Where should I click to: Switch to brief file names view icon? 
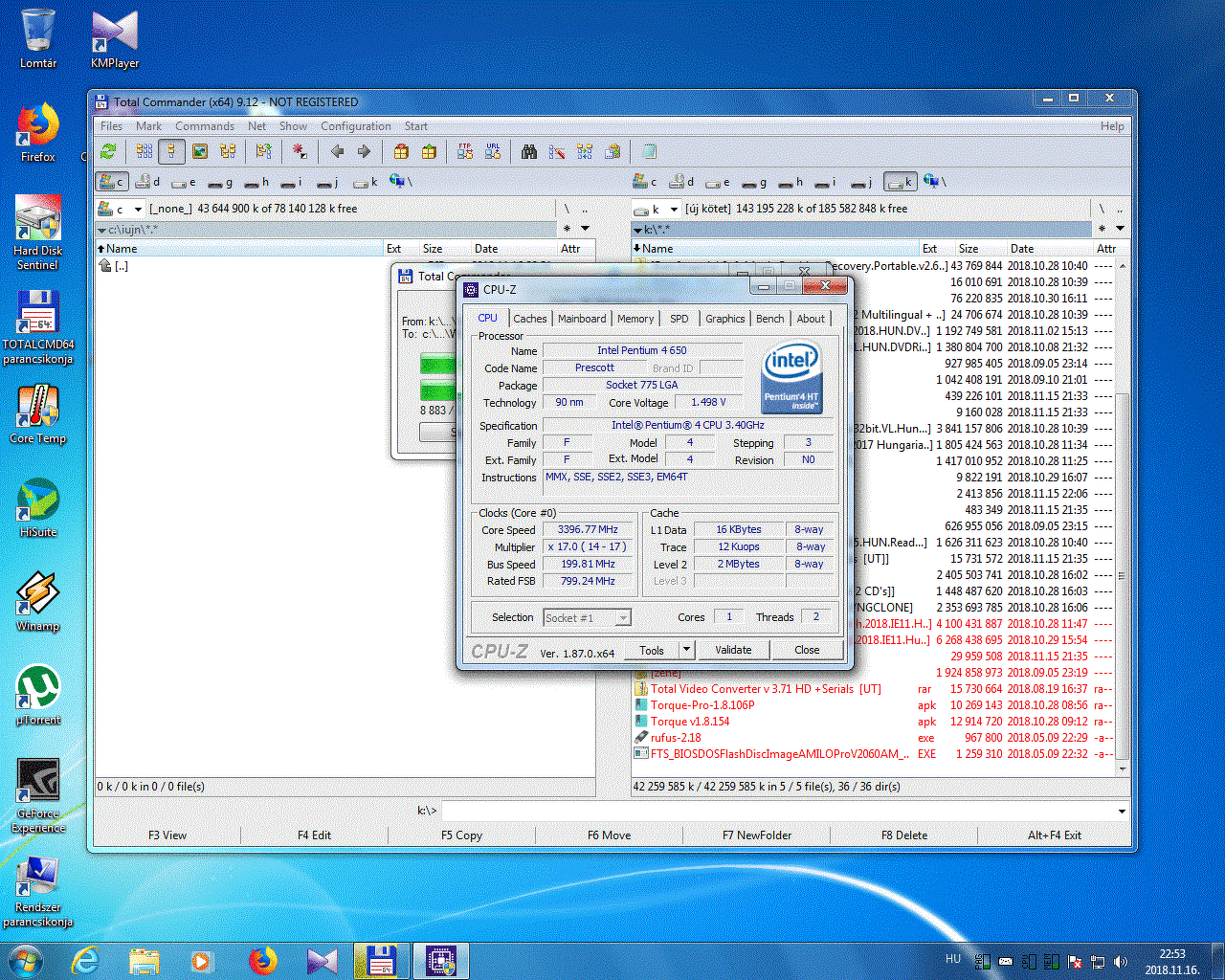point(145,151)
